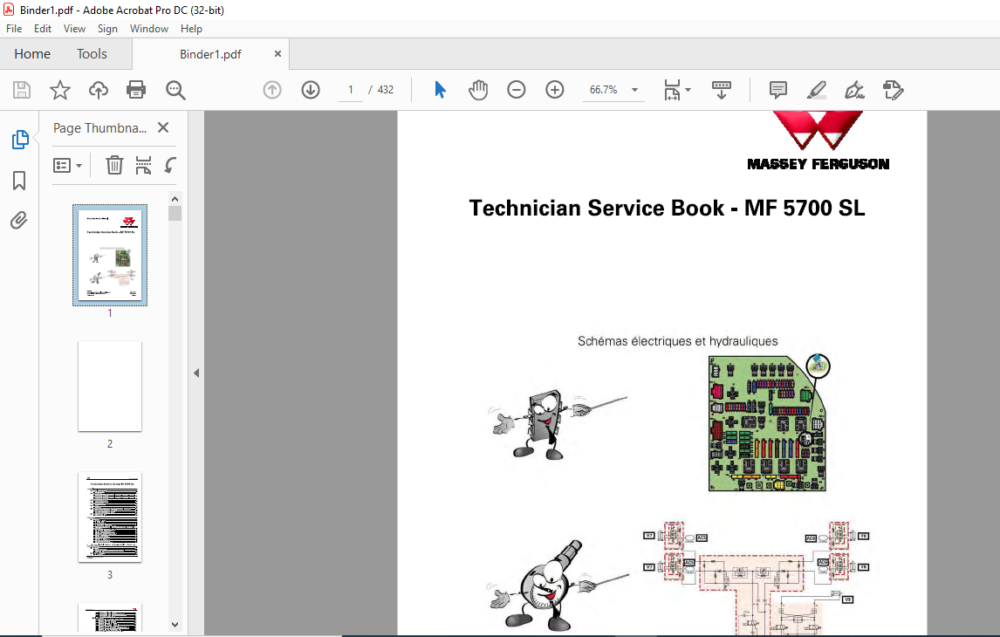Switch to the Tools tab
Screen dimensions: 1000x637
pyautogui.click(x=92, y=54)
